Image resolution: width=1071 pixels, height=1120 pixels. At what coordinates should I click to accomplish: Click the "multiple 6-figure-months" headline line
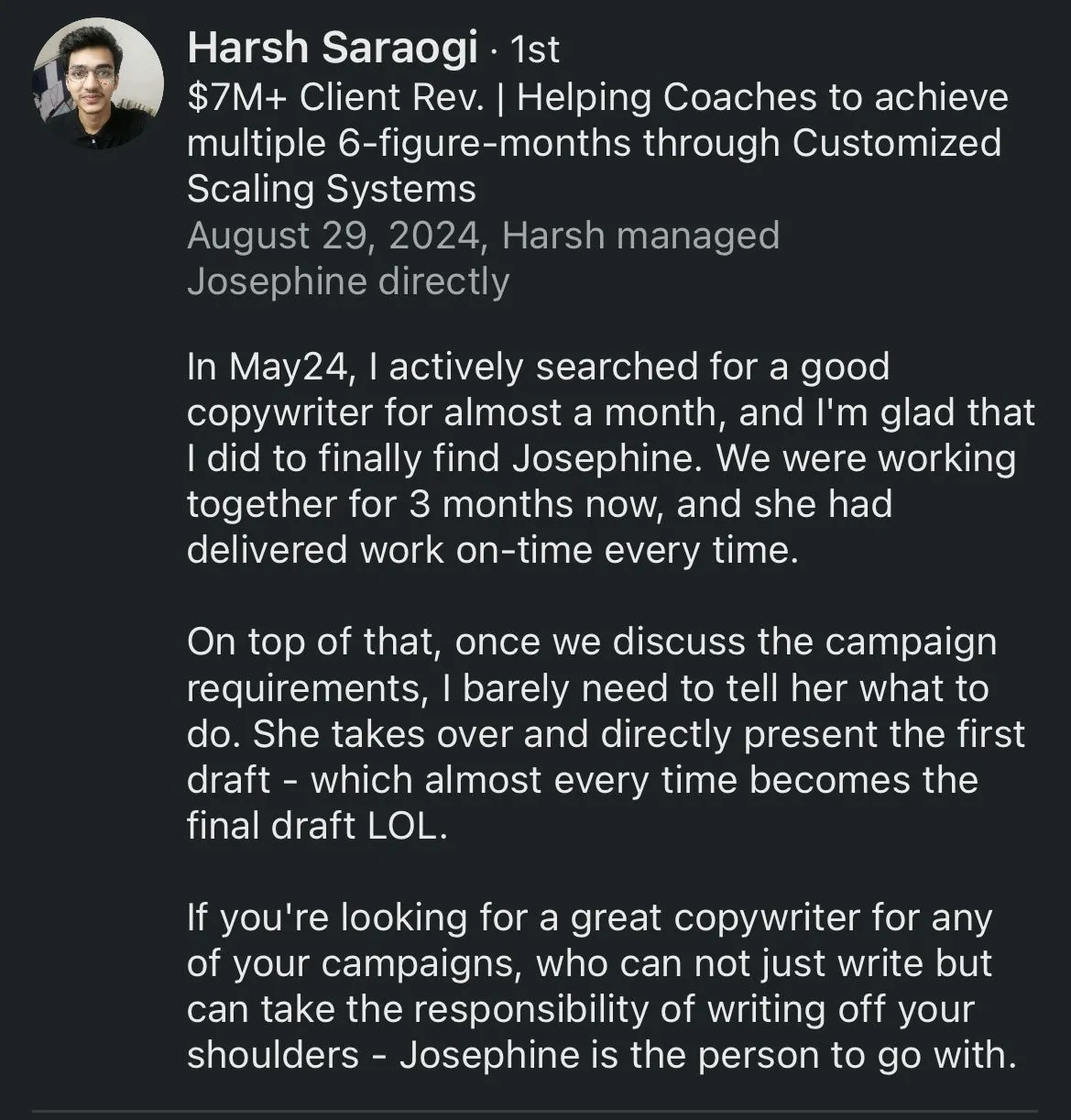pos(594,143)
